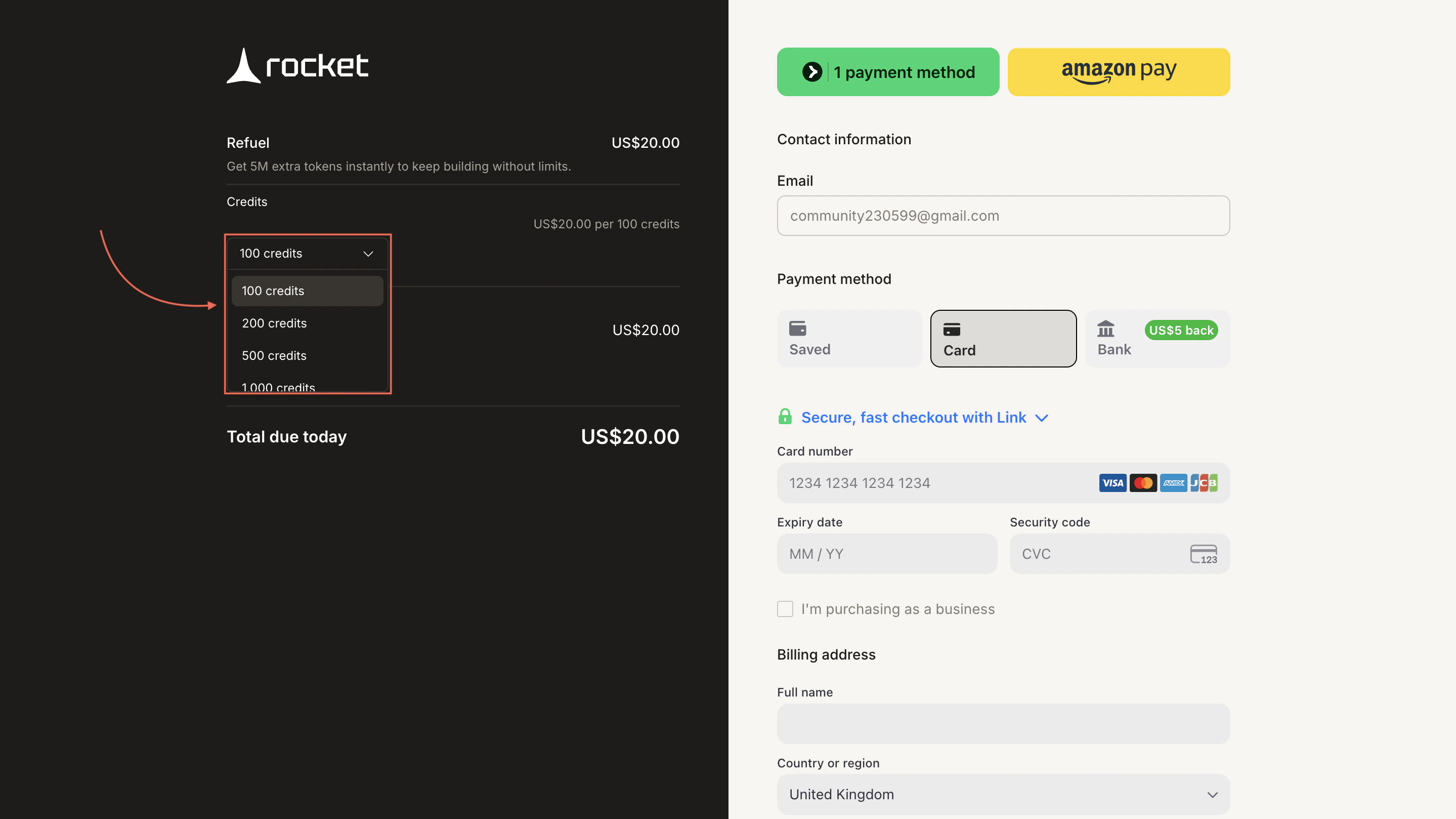This screenshot has width=1456, height=819.
Task: Click the Mastercard brand icon
Action: (x=1143, y=482)
